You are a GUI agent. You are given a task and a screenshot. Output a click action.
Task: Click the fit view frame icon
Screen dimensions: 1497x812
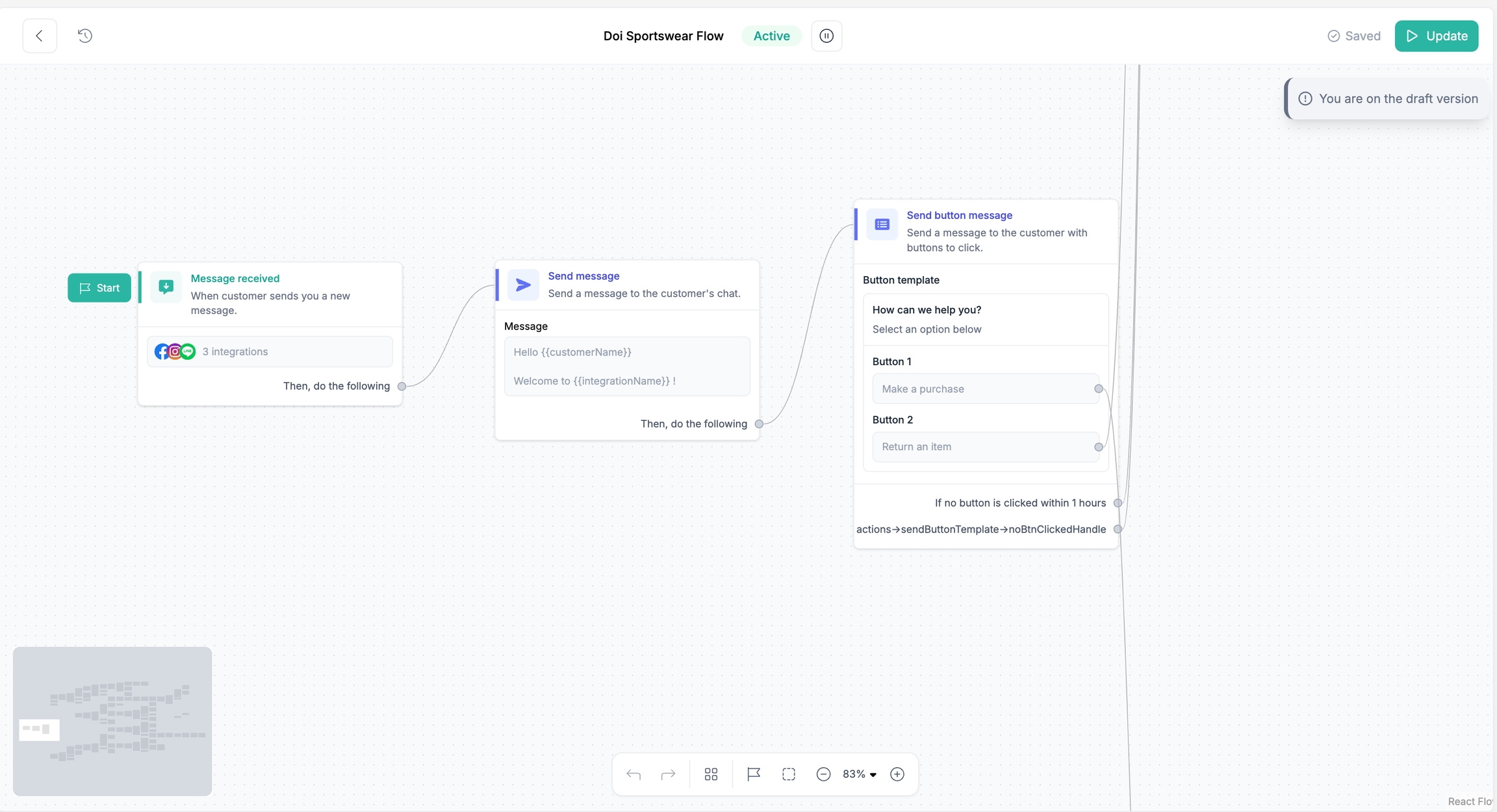point(789,774)
